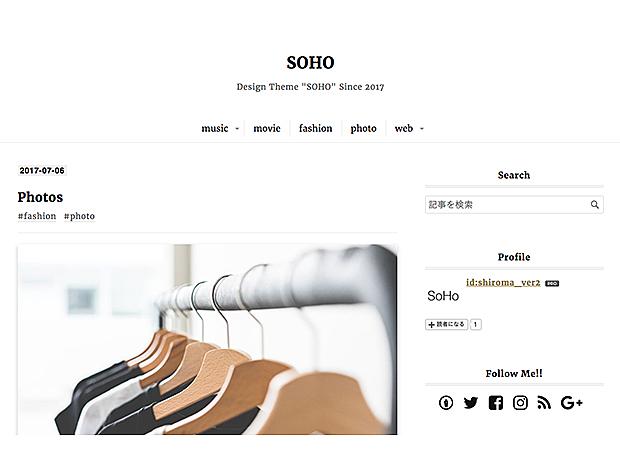Click the 読者になる subscribe button
Screen dimensions: 620x460
click(x=447, y=324)
